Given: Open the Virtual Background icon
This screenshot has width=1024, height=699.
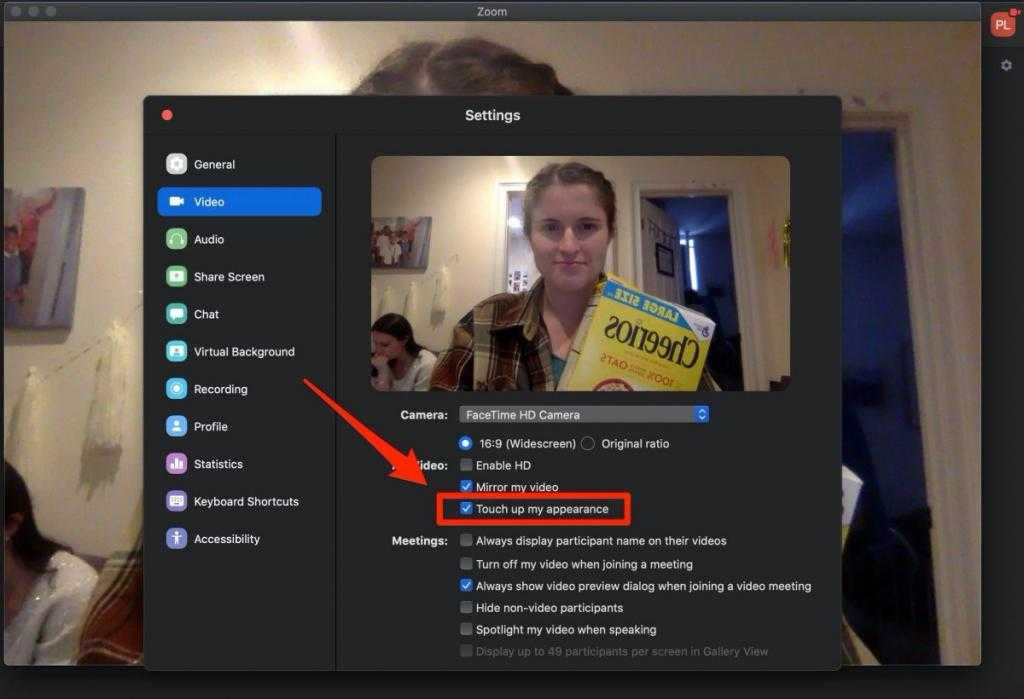Looking at the screenshot, I should [x=177, y=352].
